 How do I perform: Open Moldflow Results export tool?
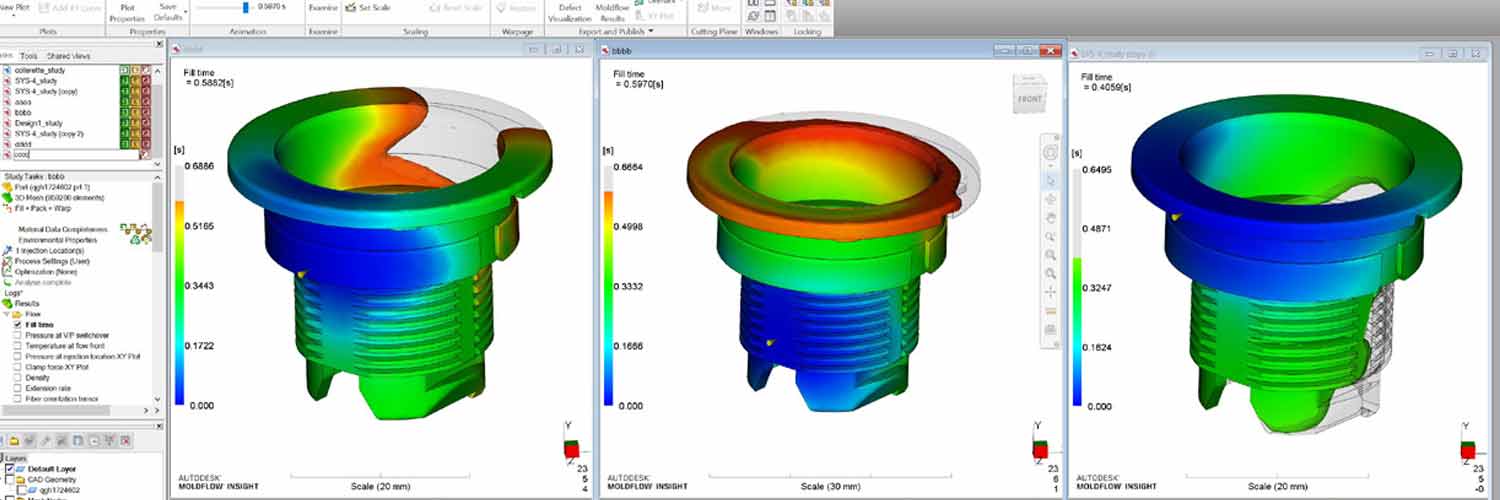coord(612,12)
